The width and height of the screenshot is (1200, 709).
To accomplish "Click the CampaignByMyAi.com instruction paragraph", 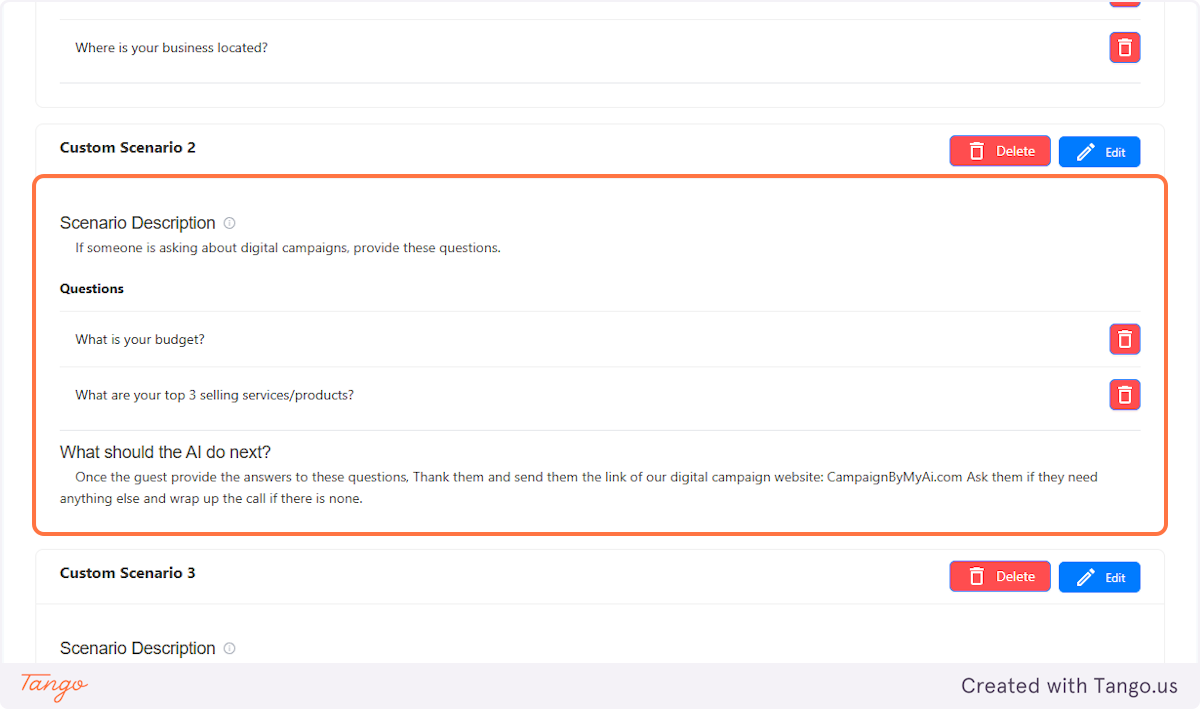I will (x=579, y=487).
